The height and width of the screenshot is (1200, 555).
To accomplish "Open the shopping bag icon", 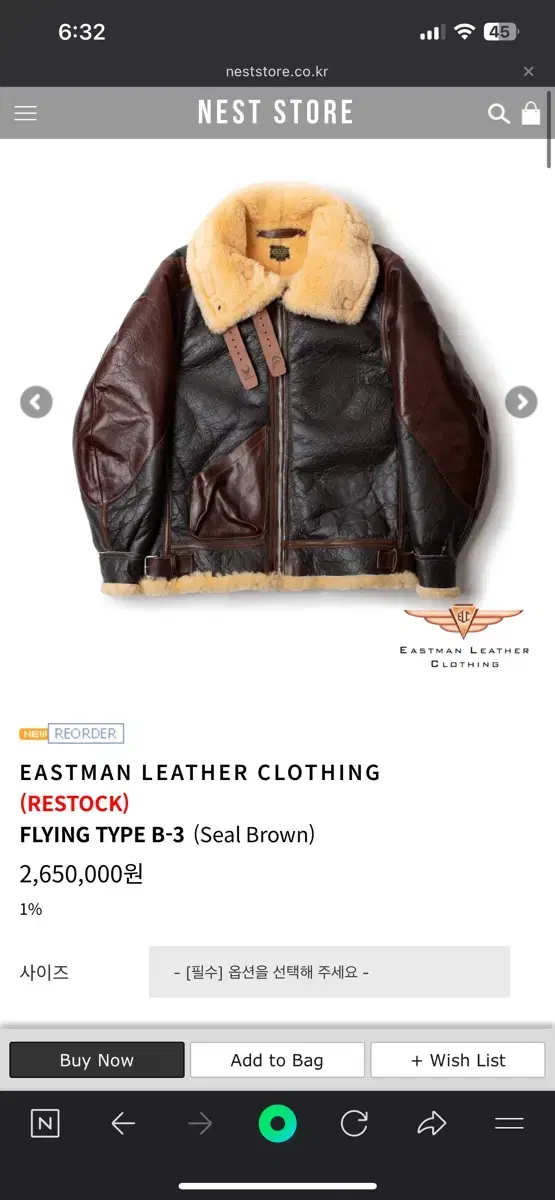I will tap(531, 113).
